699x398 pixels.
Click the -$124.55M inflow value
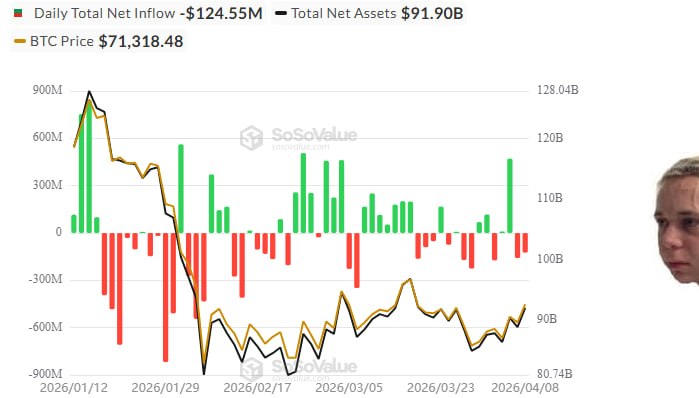pyautogui.click(x=221, y=13)
